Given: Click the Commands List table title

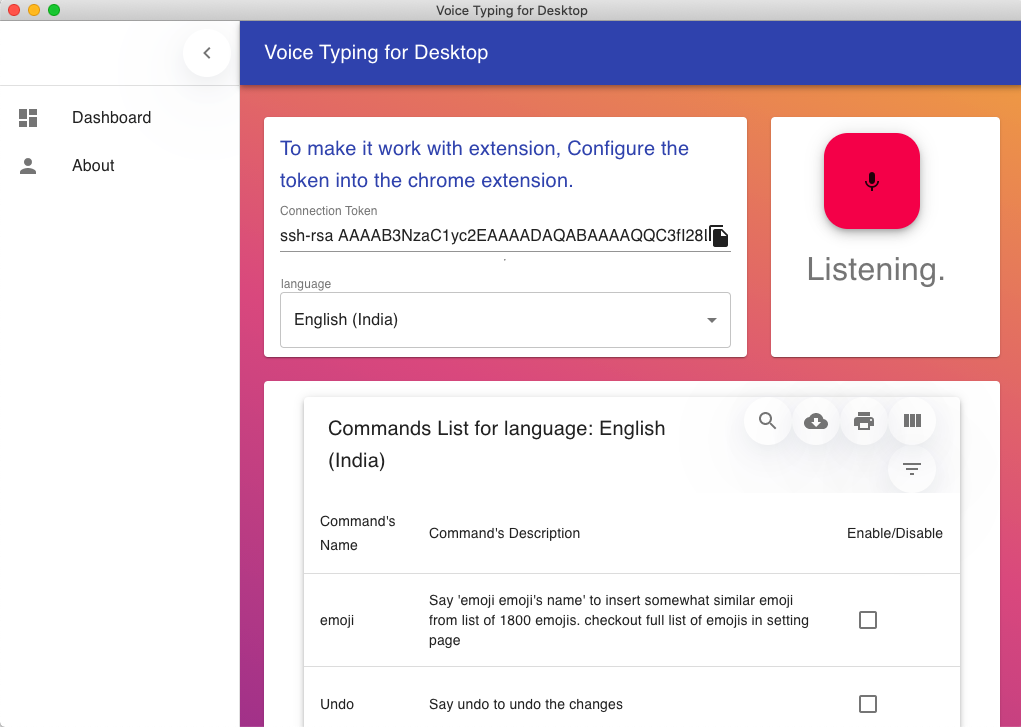Looking at the screenshot, I should tap(497, 444).
